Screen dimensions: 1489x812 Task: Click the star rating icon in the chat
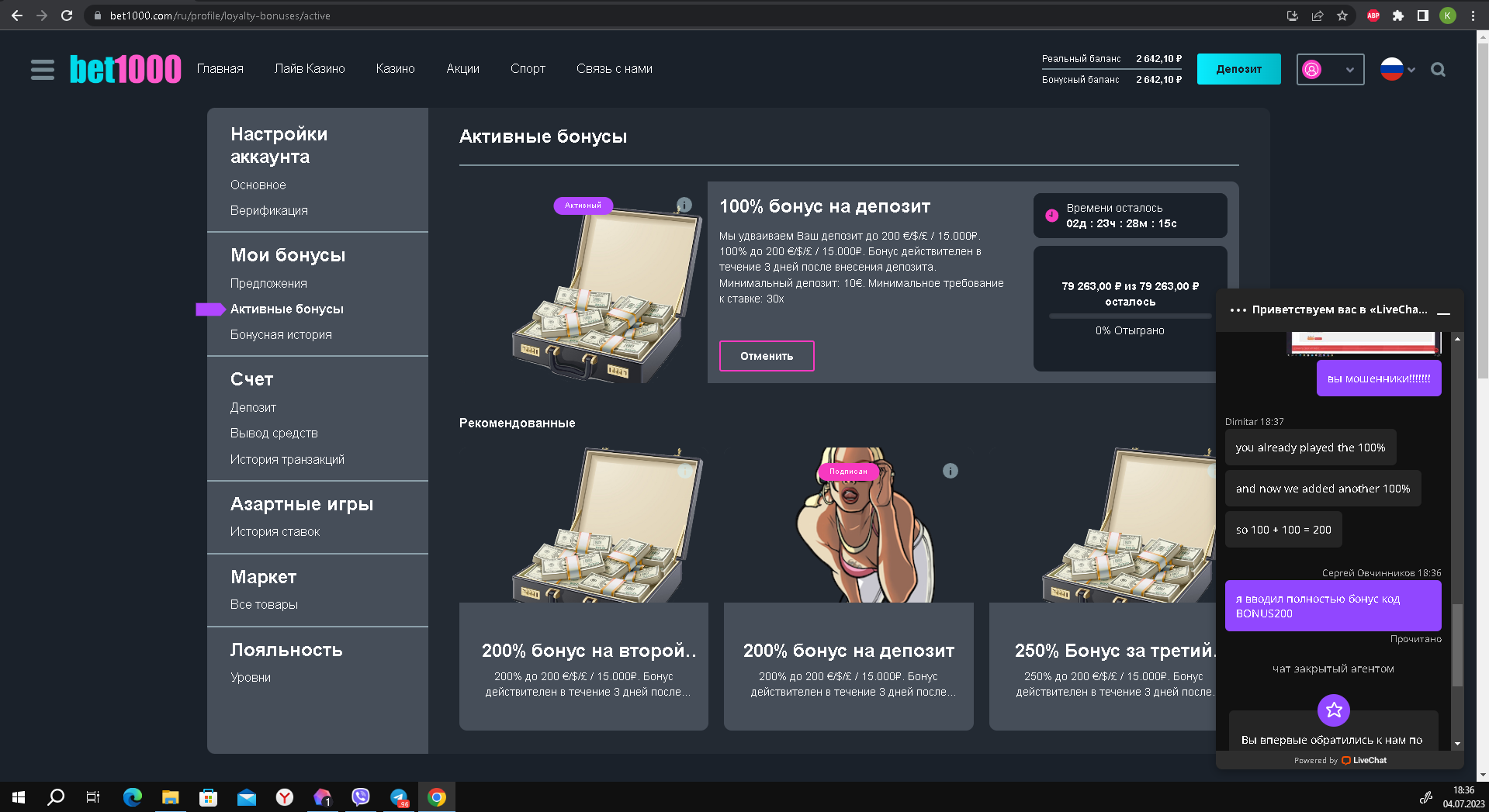tap(1334, 710)
